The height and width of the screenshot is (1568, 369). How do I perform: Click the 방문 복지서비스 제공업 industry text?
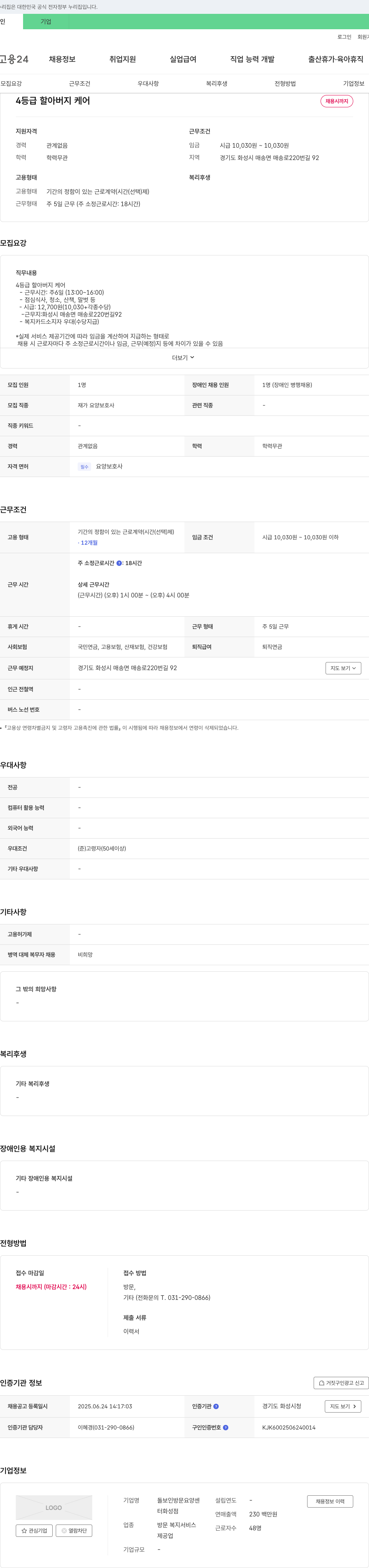177,1530
